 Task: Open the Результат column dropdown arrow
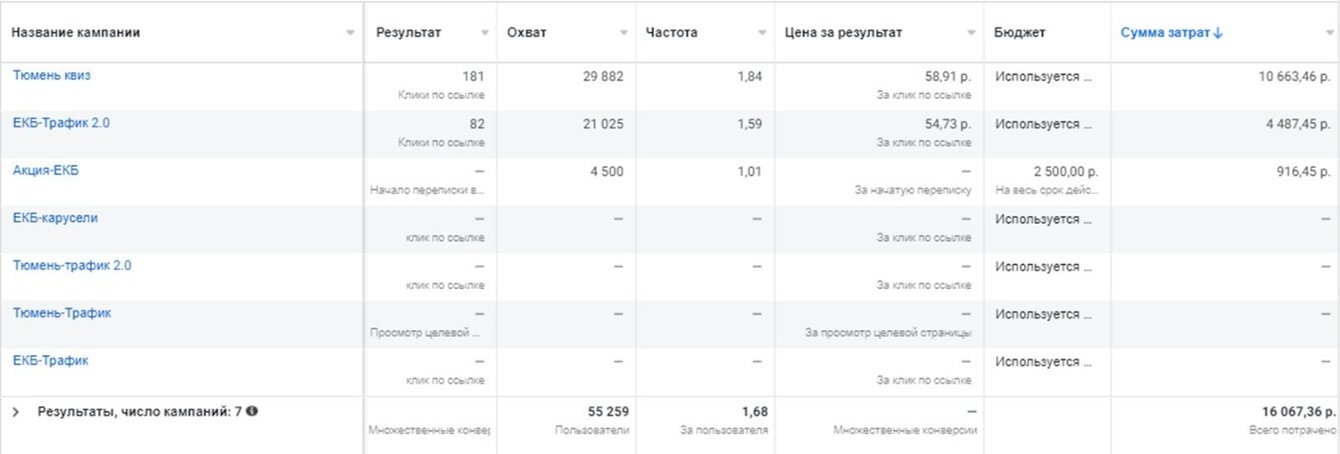click(x=485, y=33)
